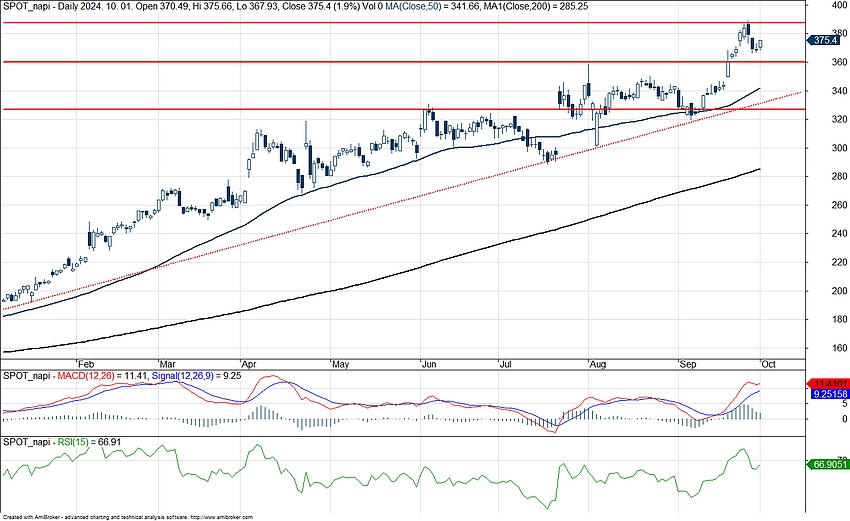Open the www.amibroker.com footer link
The width and height of the screenshot is (850, 521).
click(220, 517)
